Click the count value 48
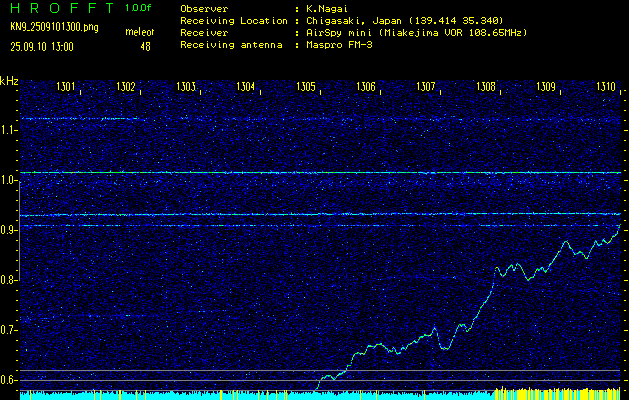629x400 pixels. pos(145,47)
